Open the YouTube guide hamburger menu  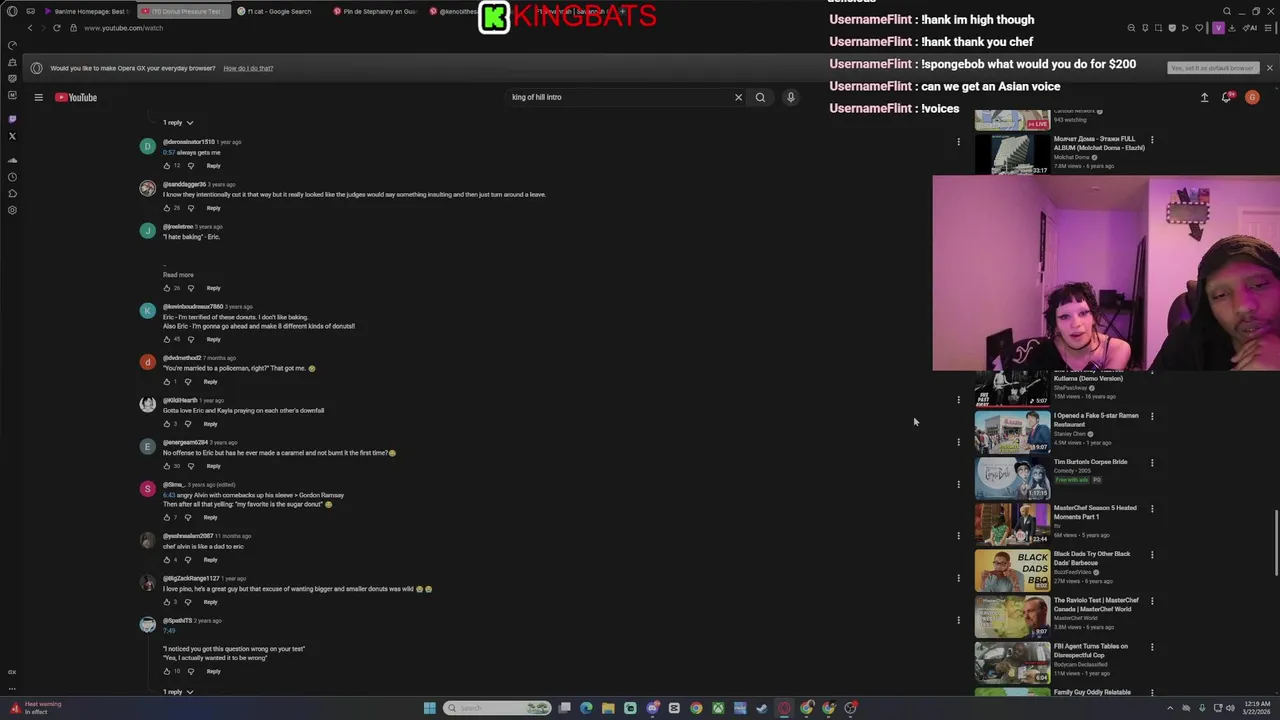(38, 97)
